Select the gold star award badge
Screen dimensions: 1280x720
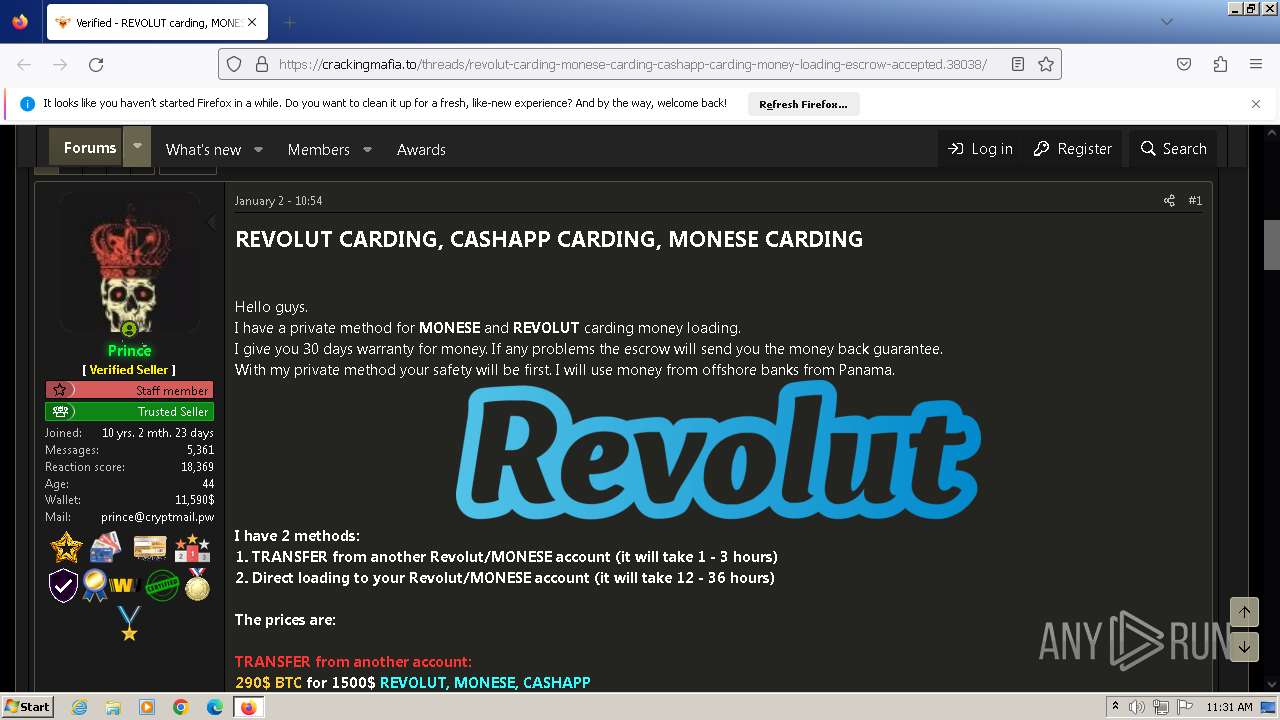point(66,547)
